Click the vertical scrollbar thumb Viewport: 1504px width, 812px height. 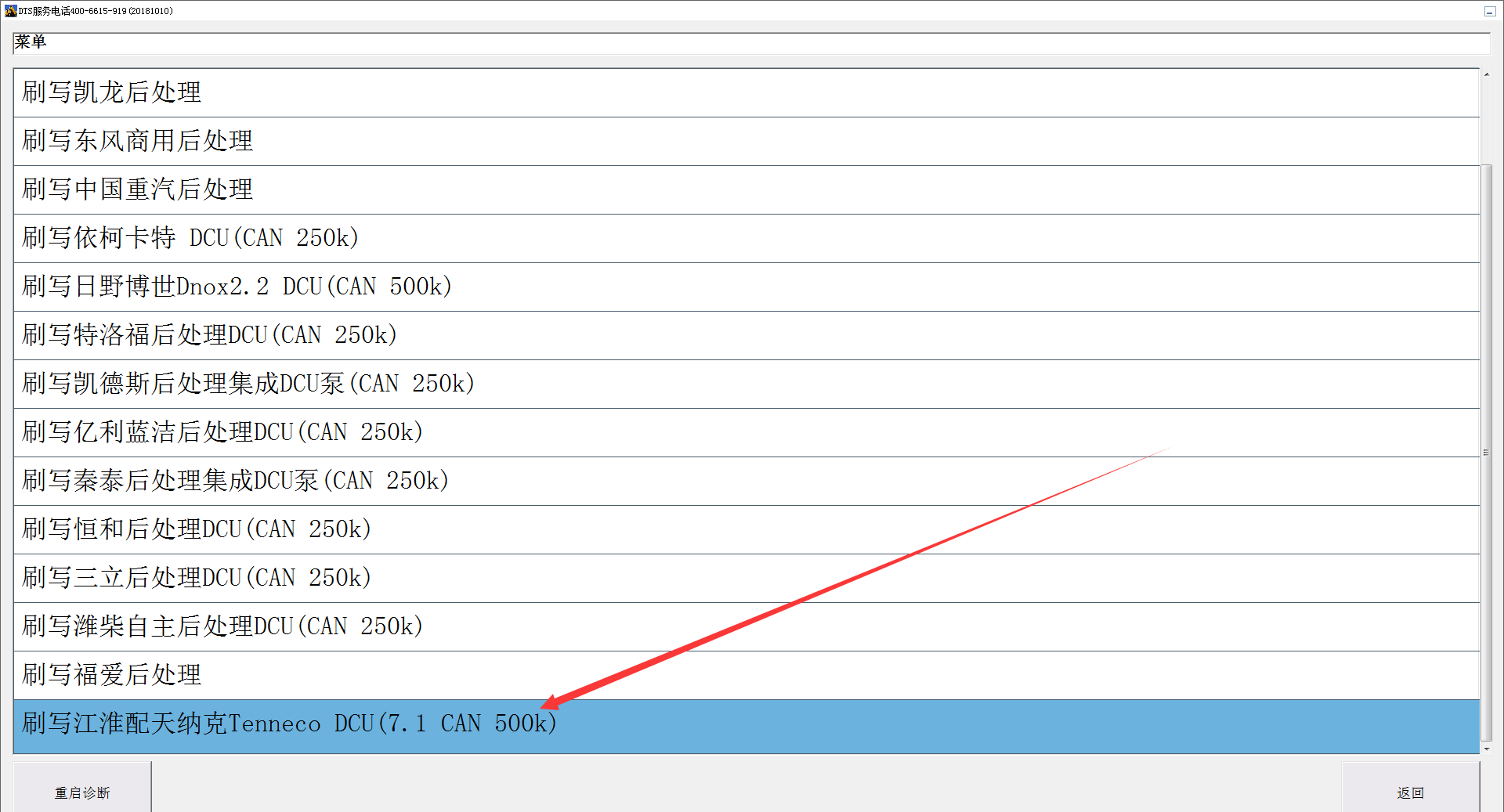tap(1486, 453)
